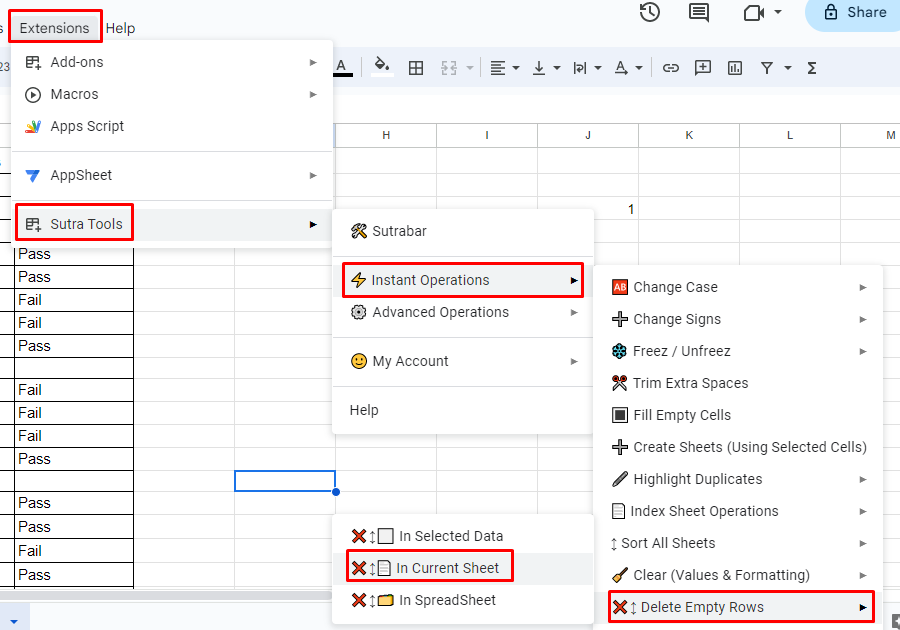
Task: Select column I header
Action: [487, 135]
